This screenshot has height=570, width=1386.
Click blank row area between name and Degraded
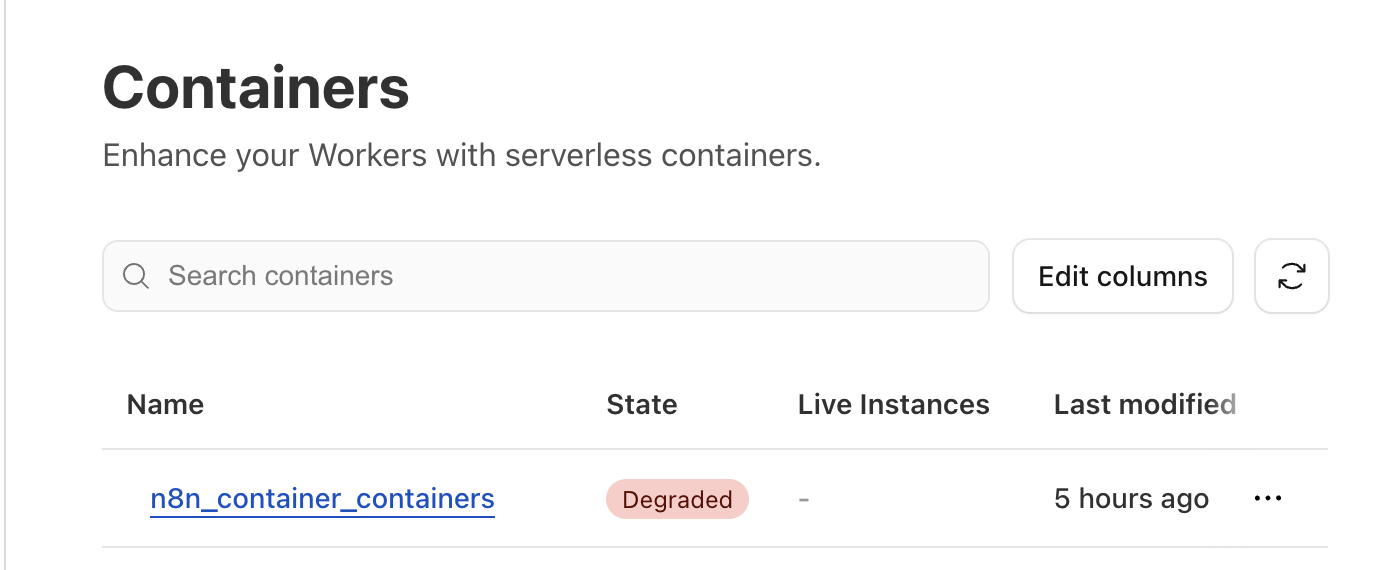pos(550,498)
